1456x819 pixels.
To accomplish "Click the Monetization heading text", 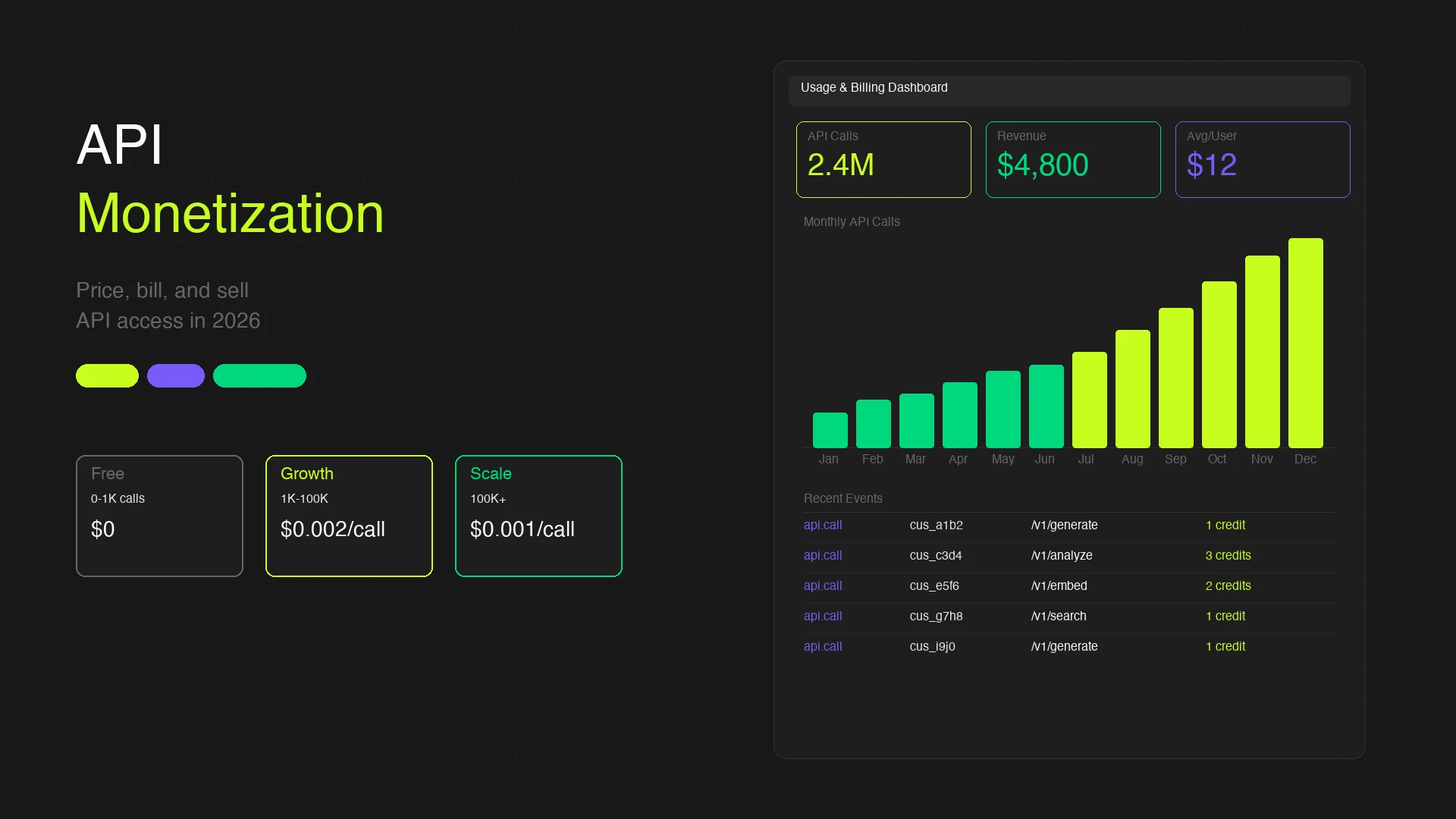I will coord(230,214).
